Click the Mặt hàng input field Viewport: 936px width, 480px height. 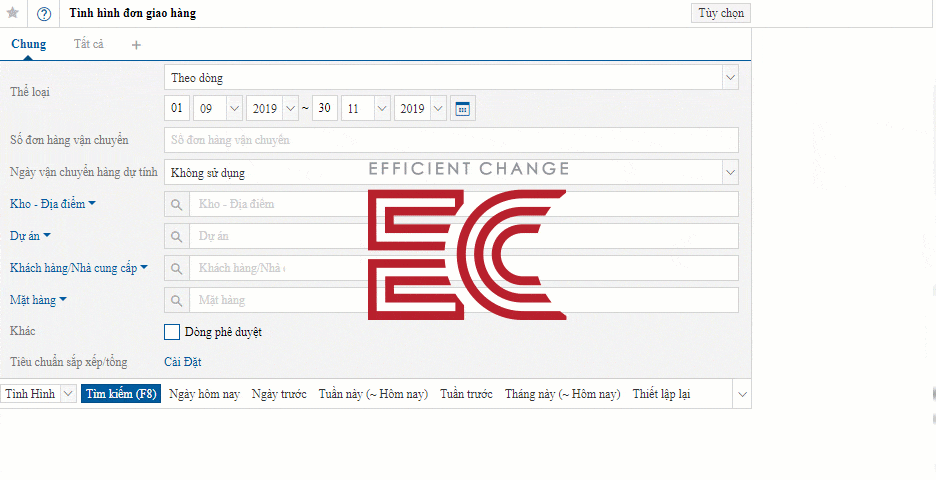pyautogui.click(x=464, y=300)
